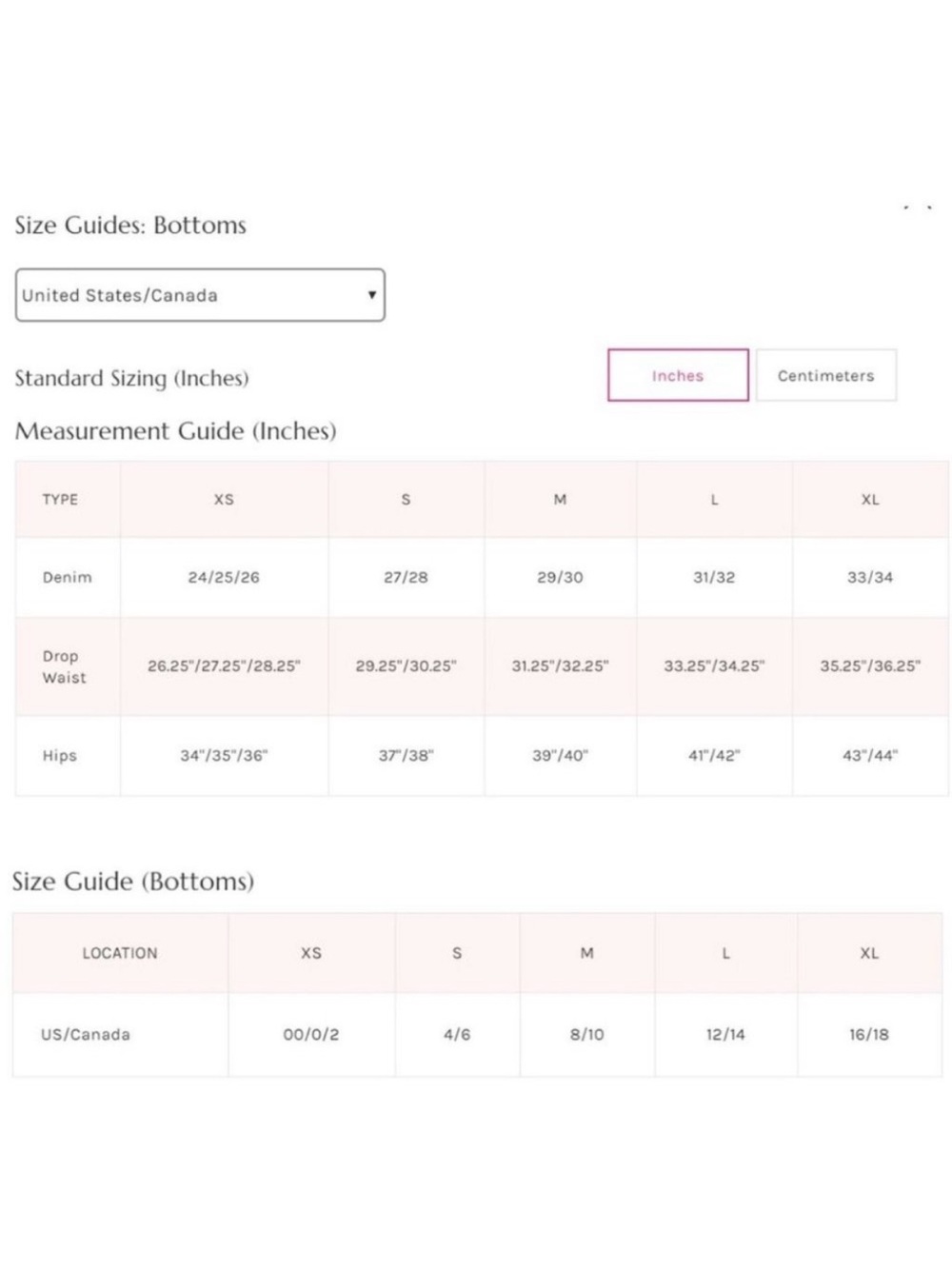Select the 41"/42" hips cell

714,756
